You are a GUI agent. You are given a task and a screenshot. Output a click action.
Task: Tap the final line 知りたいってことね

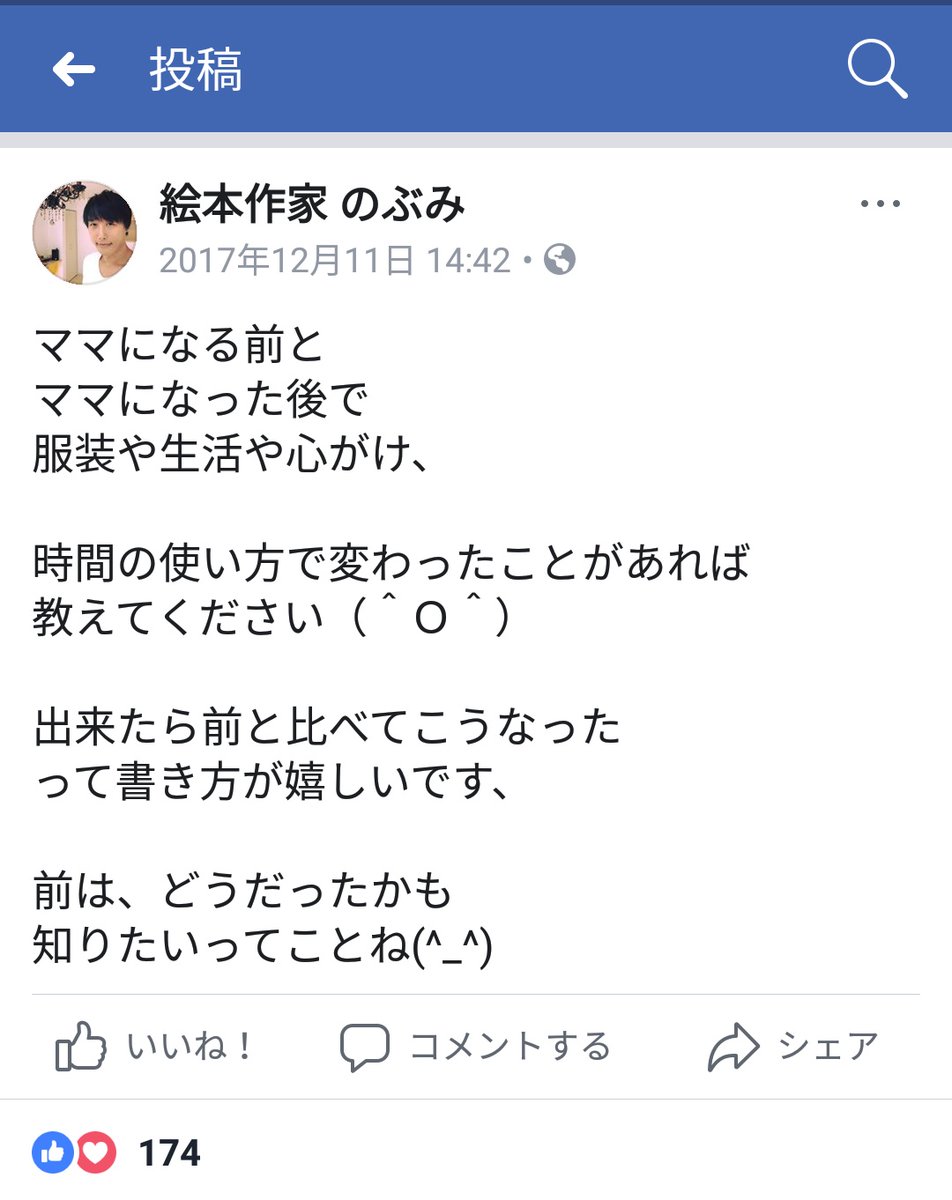coord(262,945)
